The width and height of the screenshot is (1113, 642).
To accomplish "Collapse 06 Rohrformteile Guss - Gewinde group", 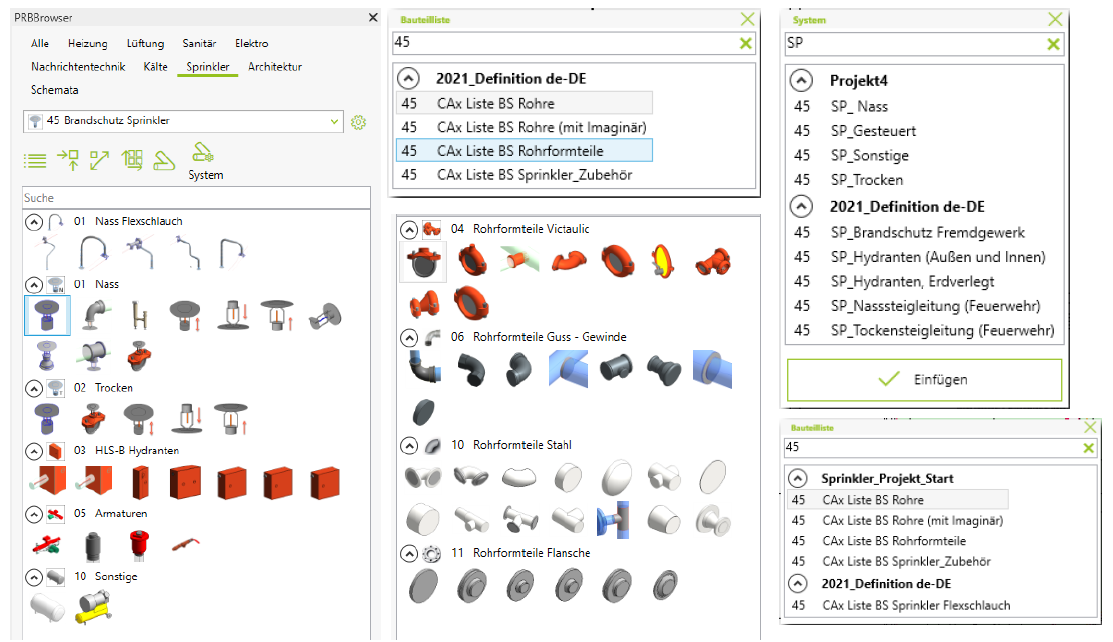I will click(x=409, y=338).
